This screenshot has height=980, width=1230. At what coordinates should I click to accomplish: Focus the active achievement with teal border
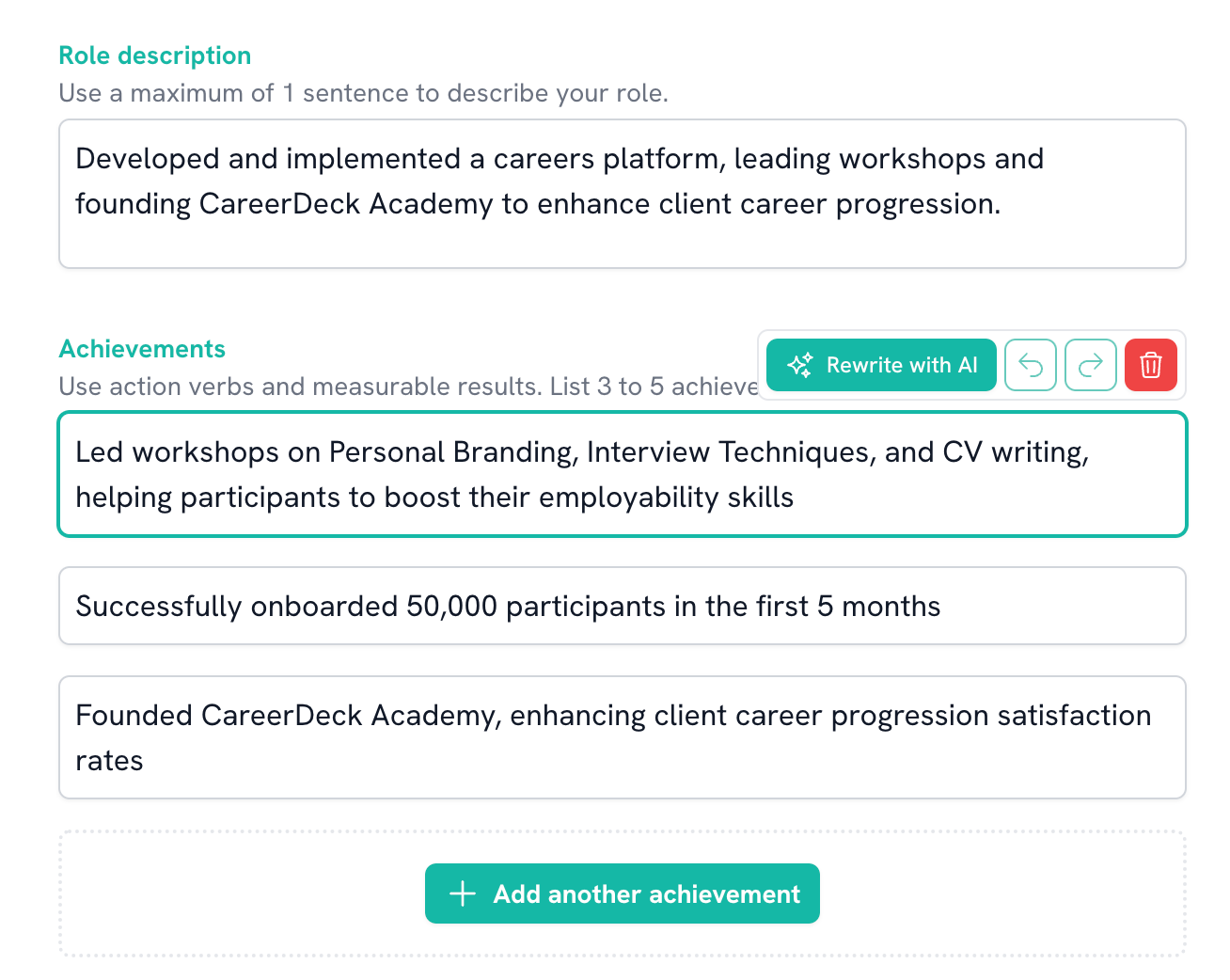click(x=622, y=474)
